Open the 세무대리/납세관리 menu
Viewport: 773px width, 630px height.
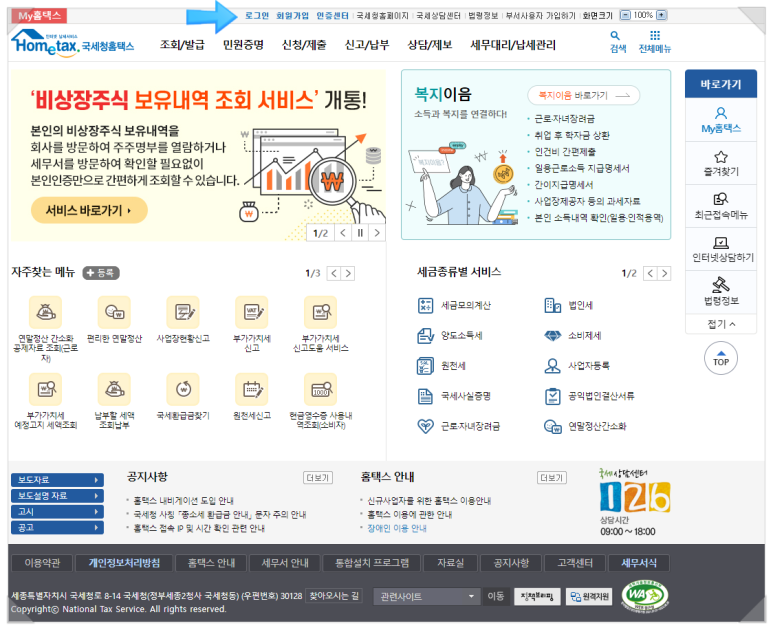tap(513, 45)
